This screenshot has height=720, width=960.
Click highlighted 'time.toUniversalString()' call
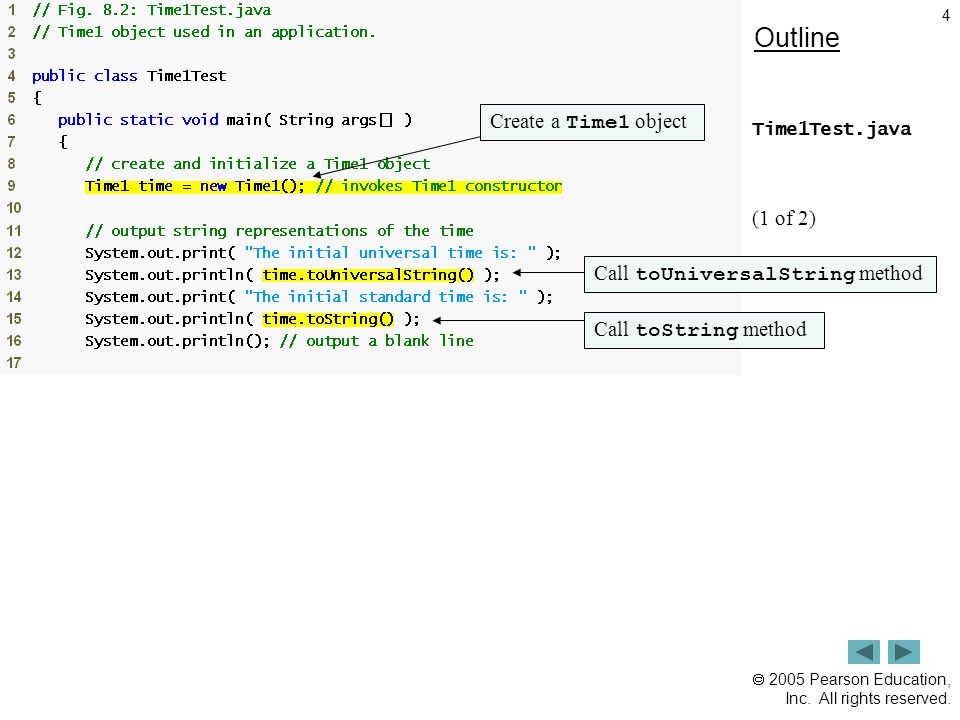tap(368, 275)
